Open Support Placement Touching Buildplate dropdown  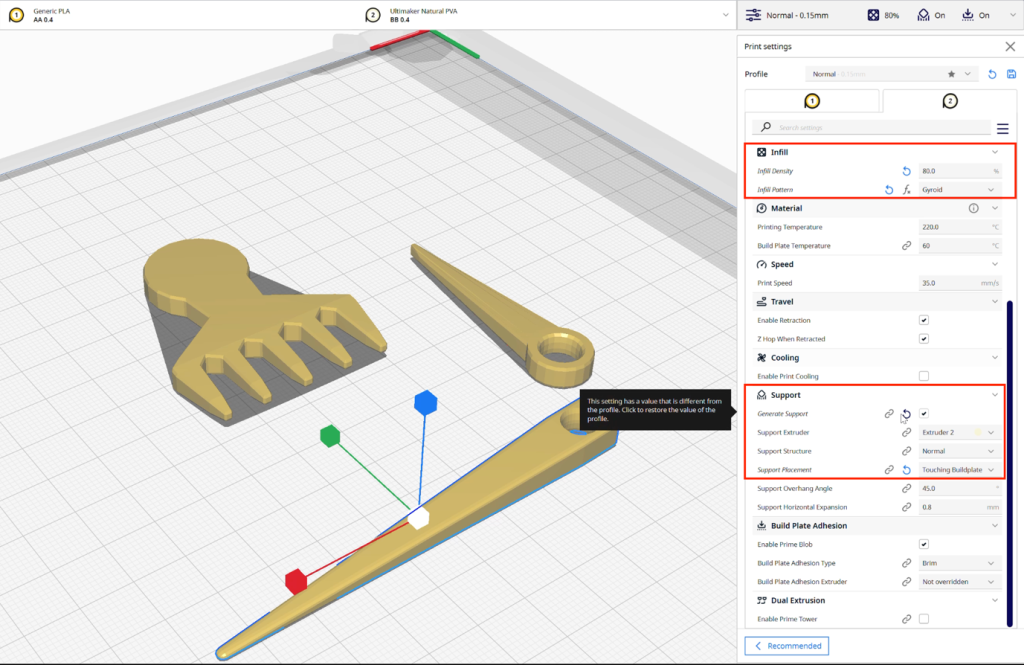[x=959, y=470]
